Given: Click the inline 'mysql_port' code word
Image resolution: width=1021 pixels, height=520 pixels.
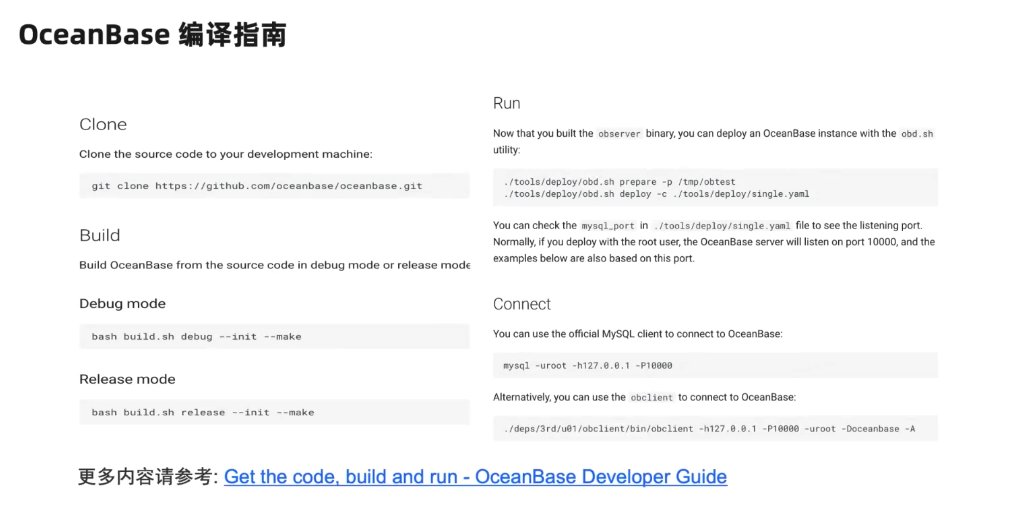Looking at the screenshot, I should click(x=608, y=226).
